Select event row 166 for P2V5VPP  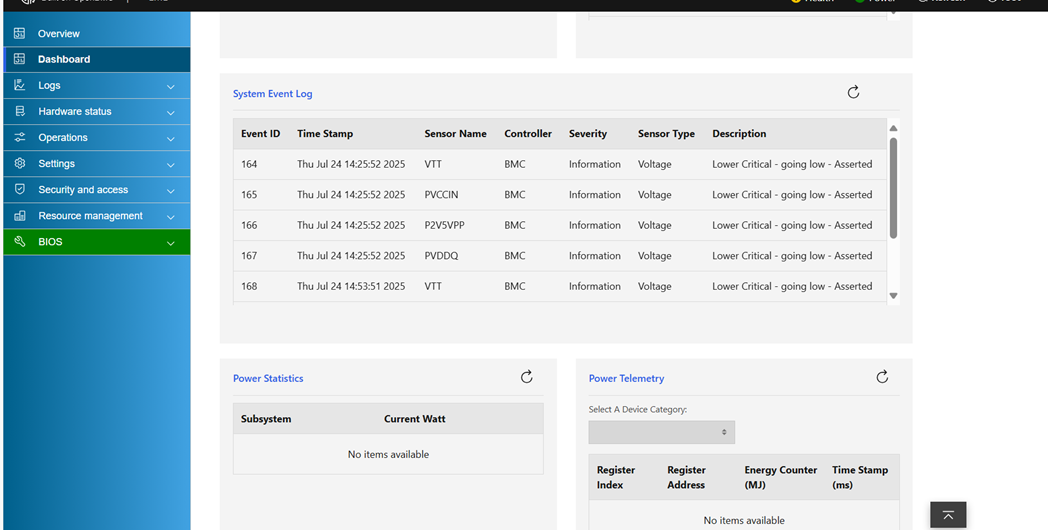pos(558,225)
